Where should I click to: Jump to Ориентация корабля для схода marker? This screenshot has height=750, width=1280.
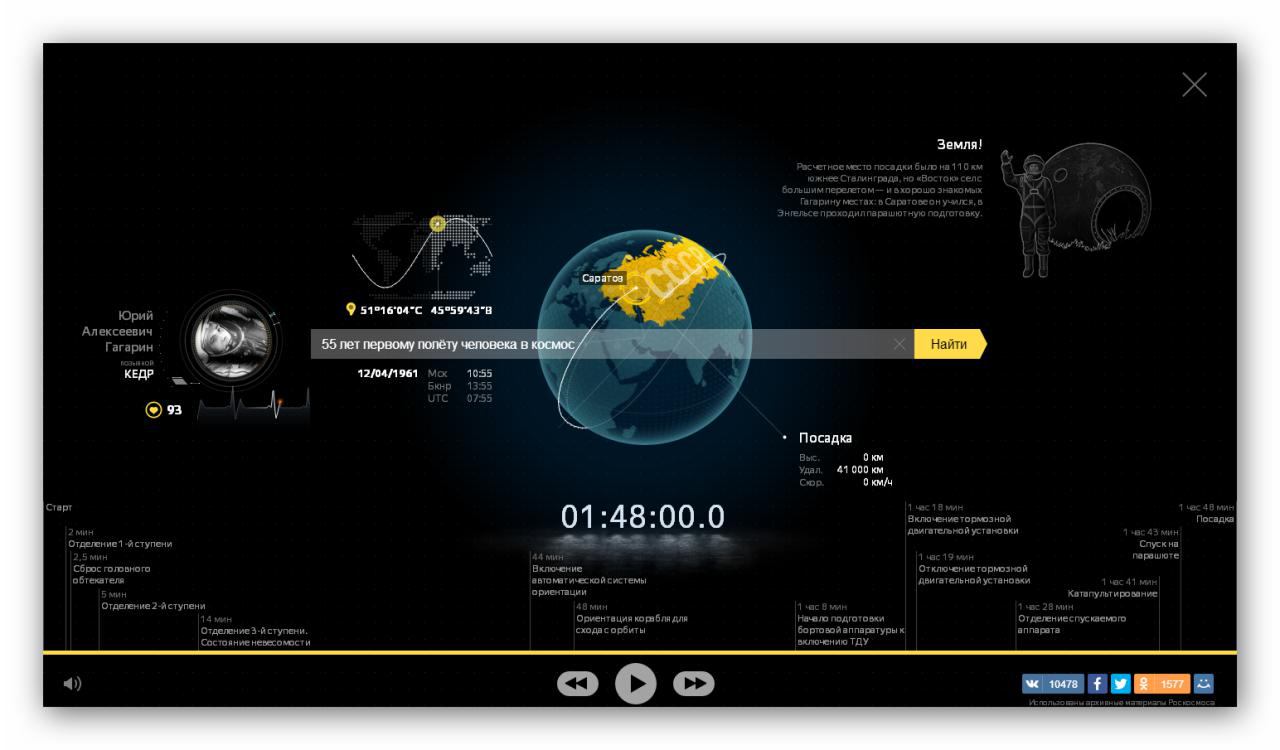pyautogui.click(x=632, y=618)
